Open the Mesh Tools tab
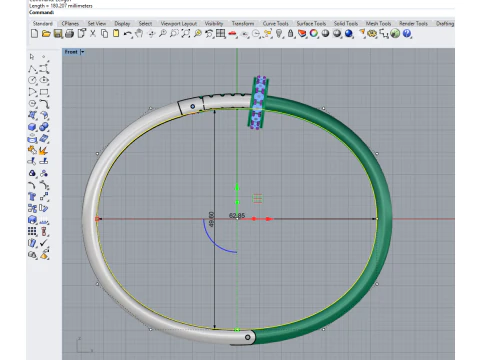 379,24
